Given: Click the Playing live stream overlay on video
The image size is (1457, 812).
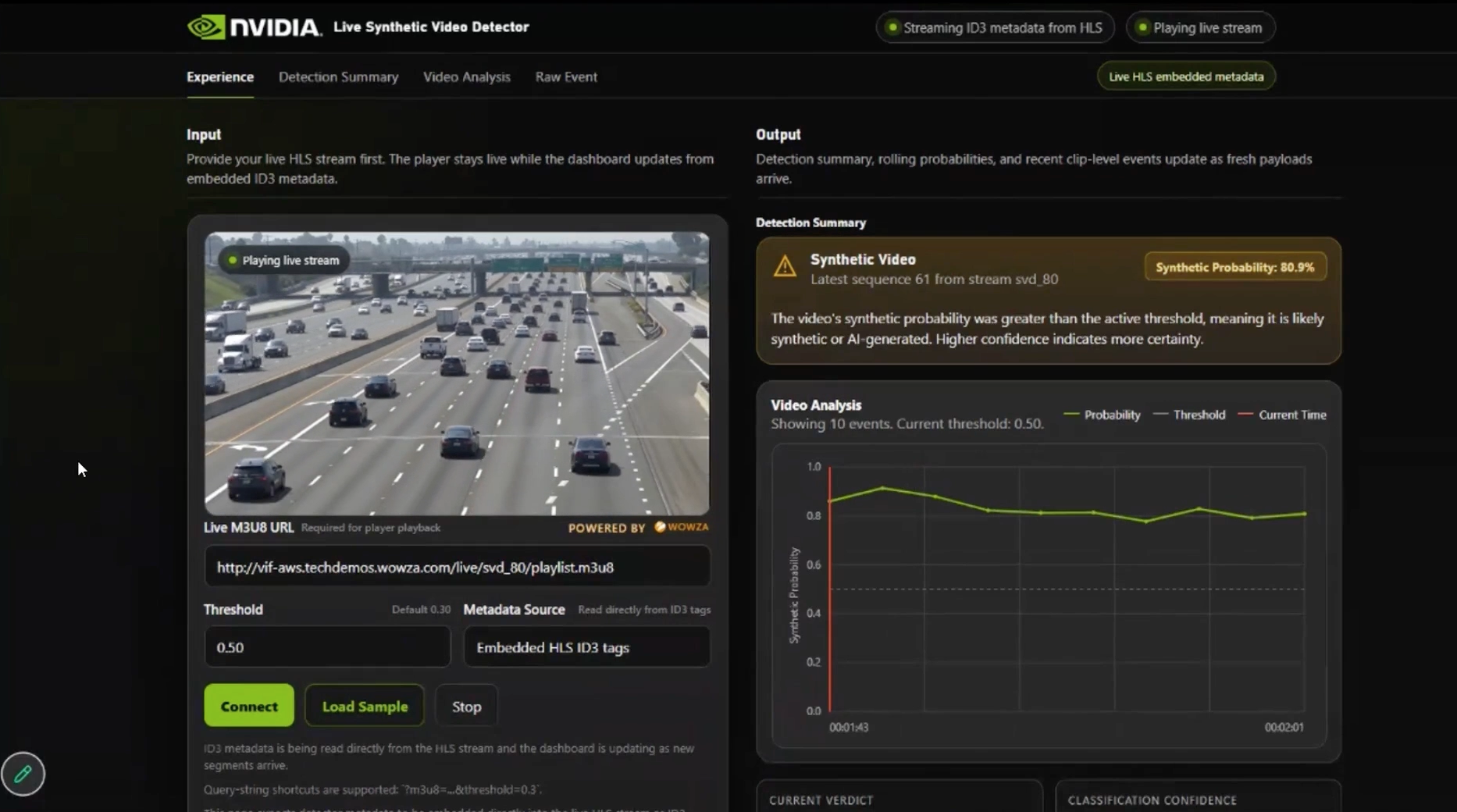Looking at the screenshot, I should [x=283, y=260].
